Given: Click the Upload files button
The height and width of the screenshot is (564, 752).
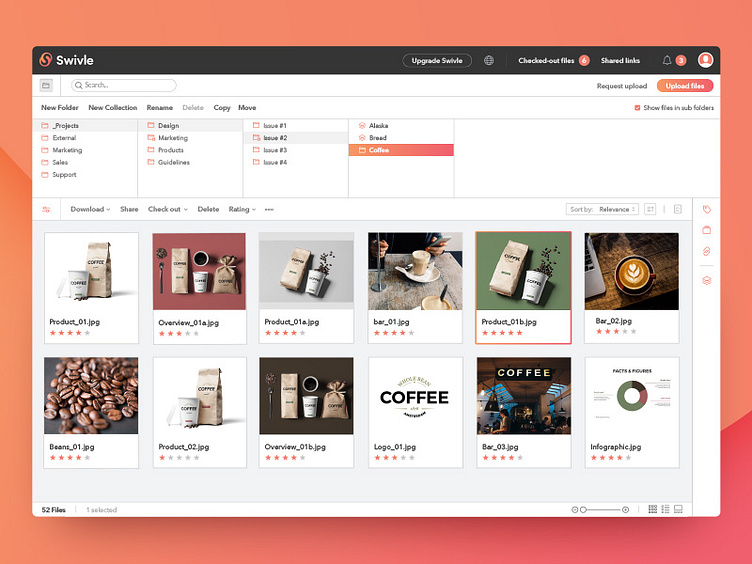Looking at the screenshot, I should click(685, 86).
